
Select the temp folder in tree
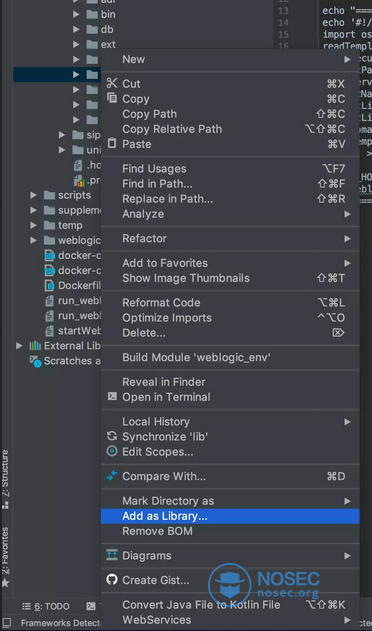[x=70, y=225]
